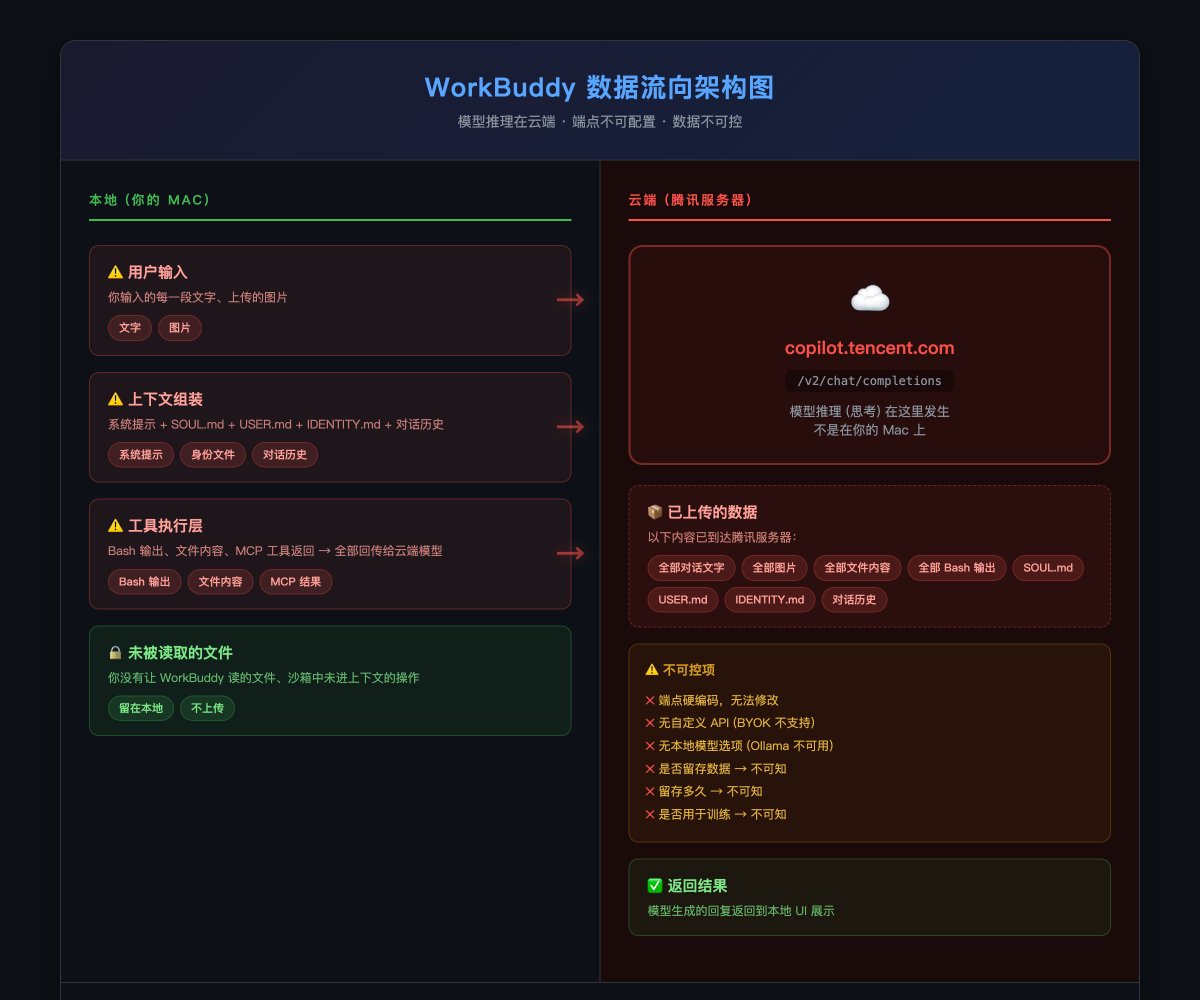Select the green 留在本地 tag
Screen dimensions: 1200x1000
[x=141, y=708]
